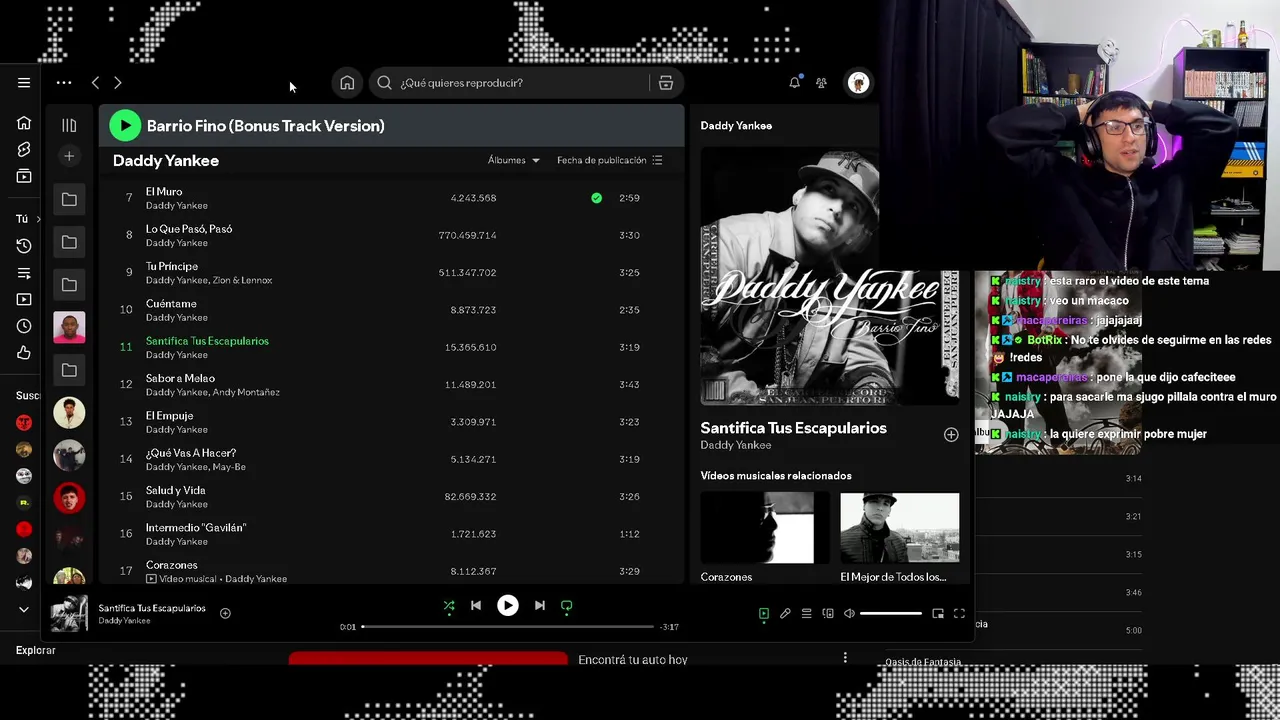The image size is (1280, 720).
Task: Open YouTube Playlists icon in left sidebar
Action: coord(24,273)
